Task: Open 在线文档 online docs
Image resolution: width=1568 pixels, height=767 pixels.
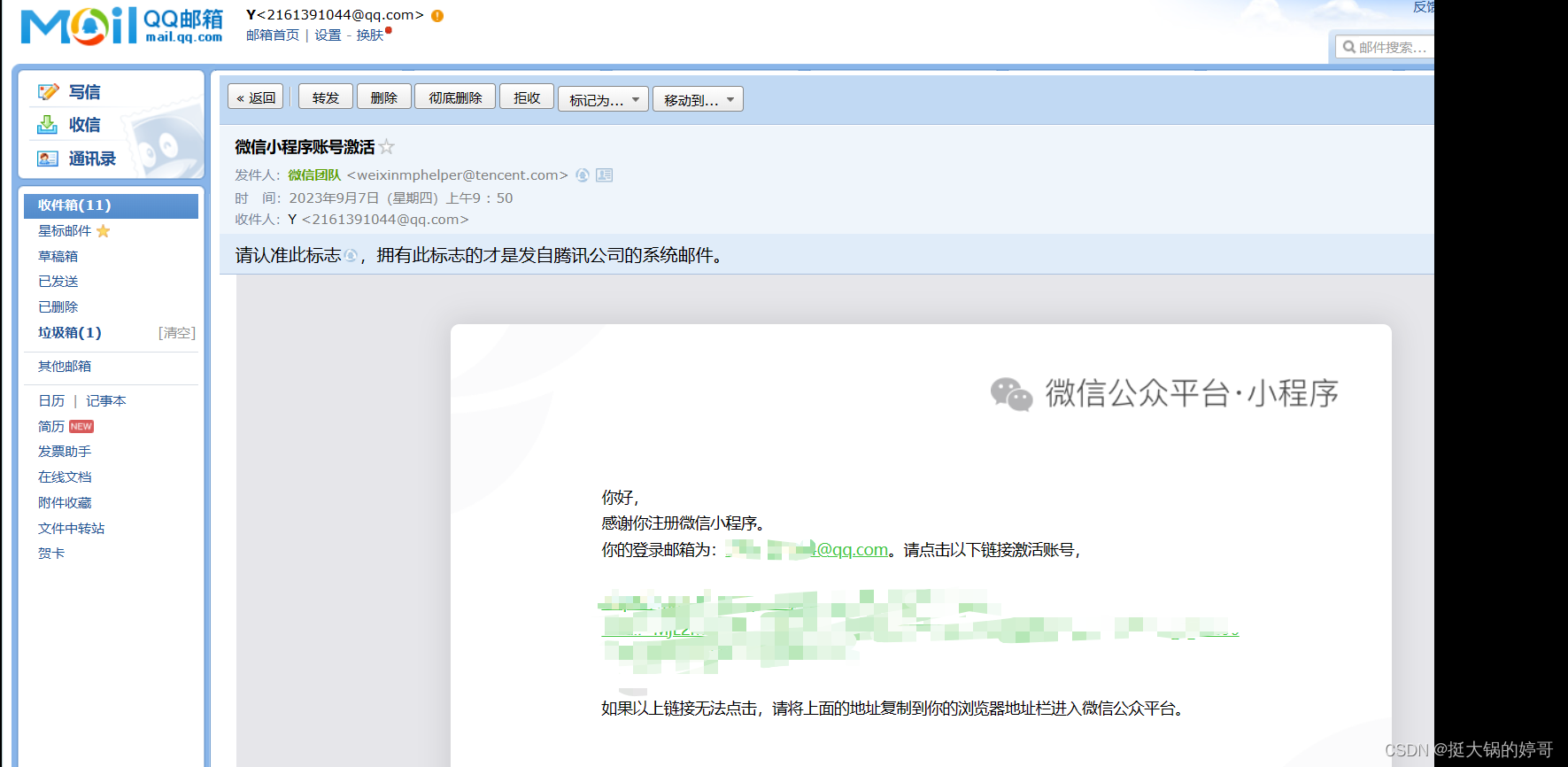Action: [x=65, y=477]
